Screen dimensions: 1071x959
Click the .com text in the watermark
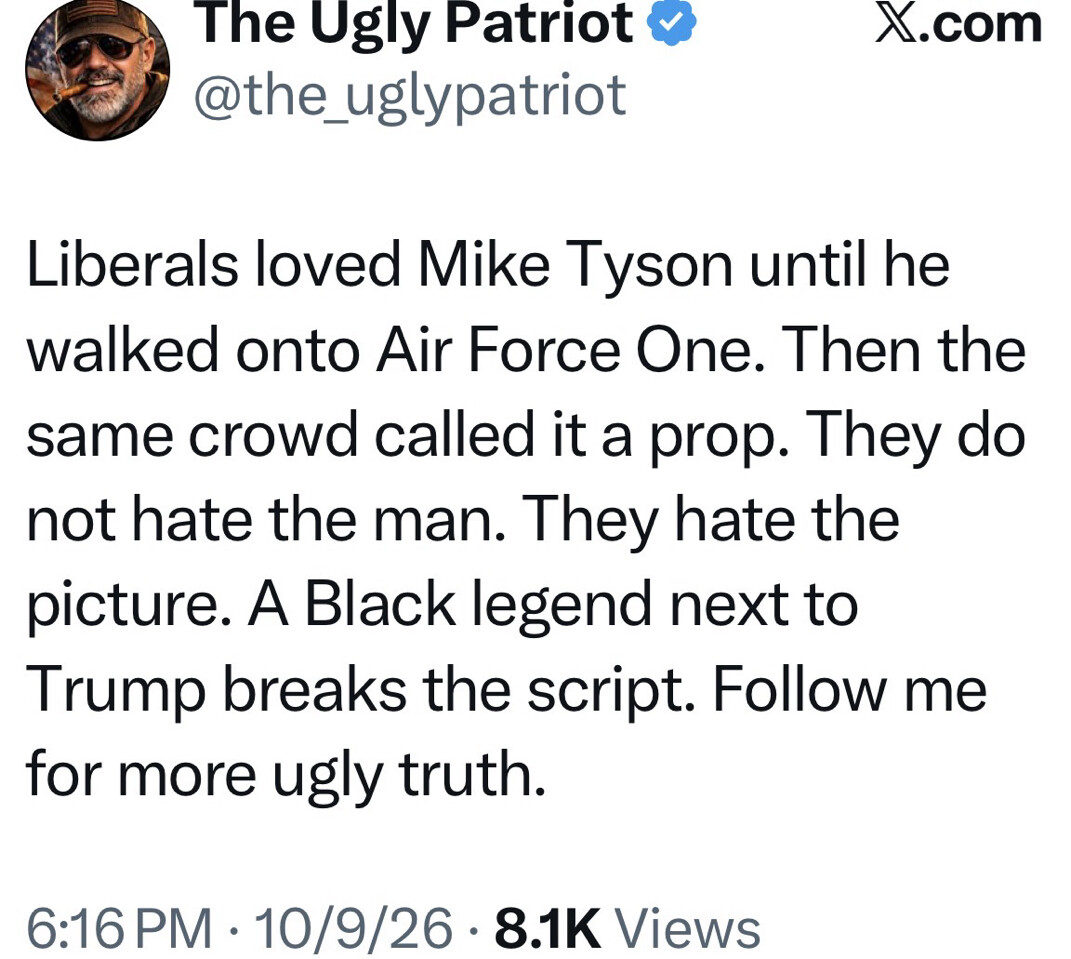[x=981, y=25]
